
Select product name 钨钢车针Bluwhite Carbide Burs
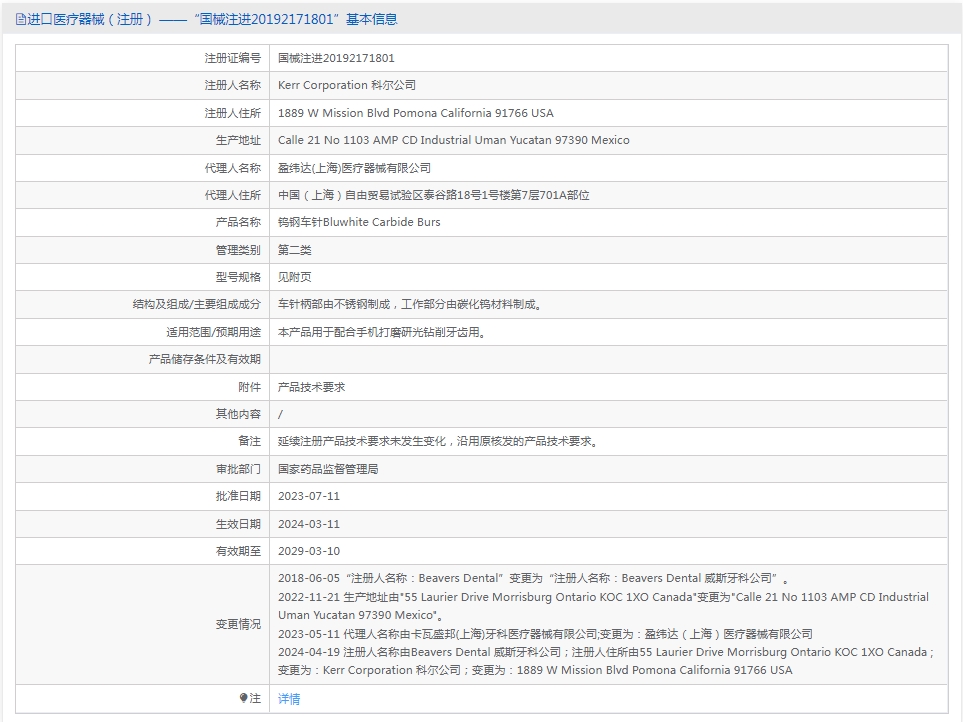click(359, 222)
